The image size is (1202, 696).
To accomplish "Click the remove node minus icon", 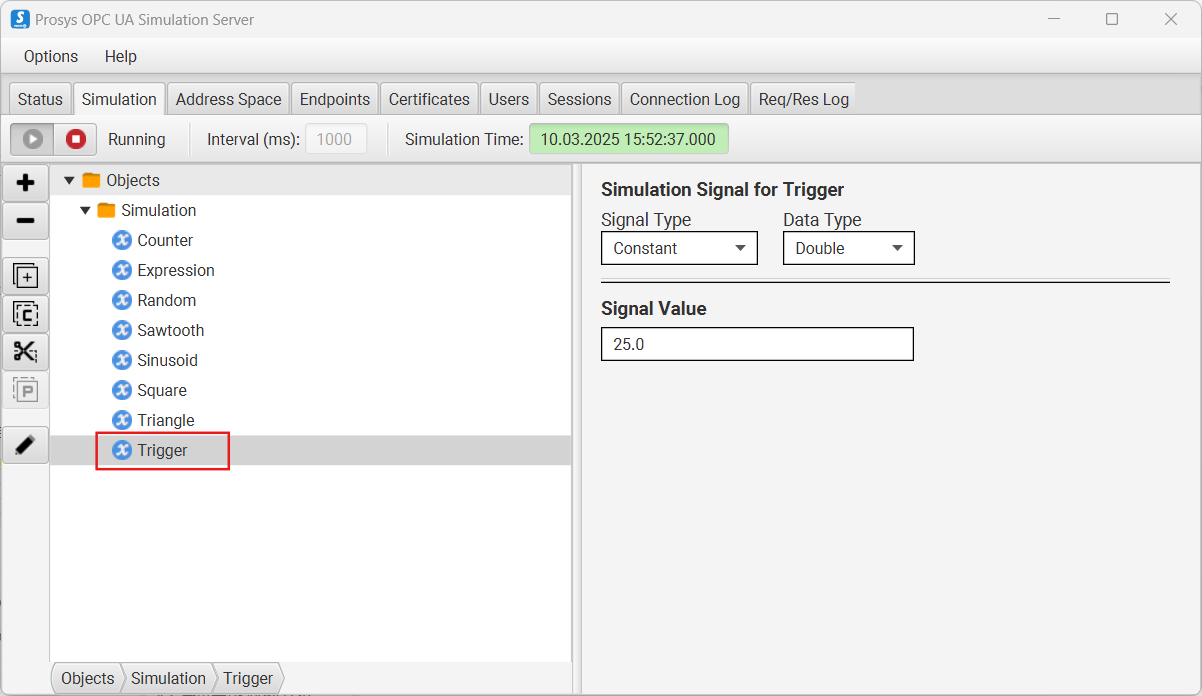I will (x=26, y=221).
